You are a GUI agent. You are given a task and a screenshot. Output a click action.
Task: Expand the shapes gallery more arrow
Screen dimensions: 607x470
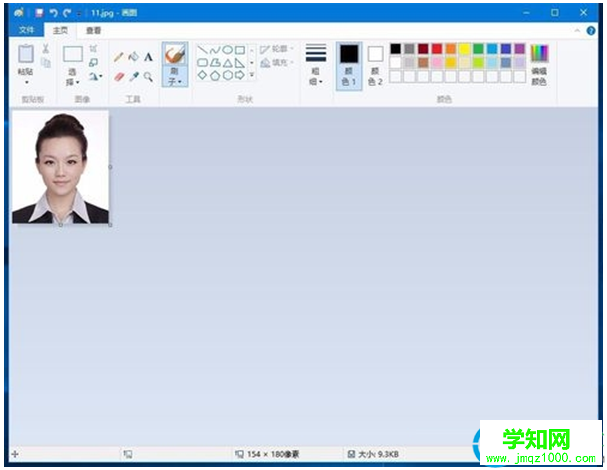point(252,75)
